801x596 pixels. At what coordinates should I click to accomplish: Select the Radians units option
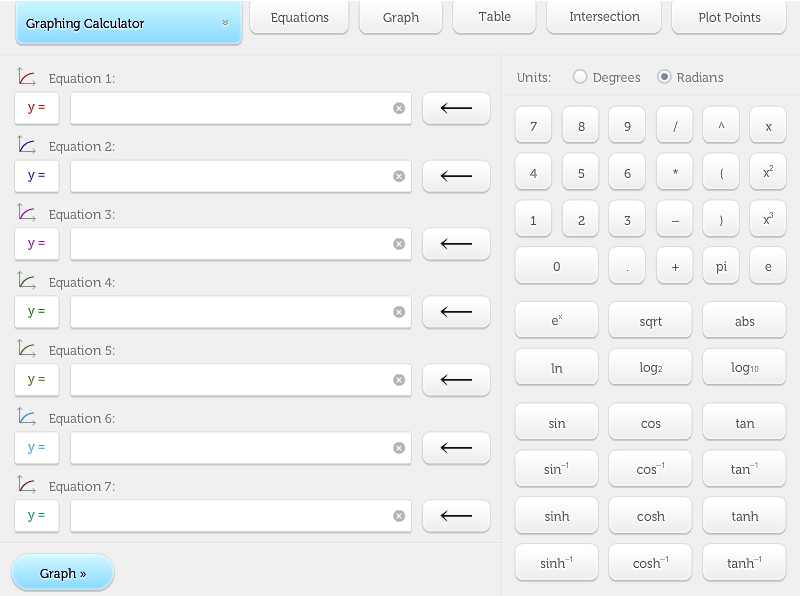point(664,77)
